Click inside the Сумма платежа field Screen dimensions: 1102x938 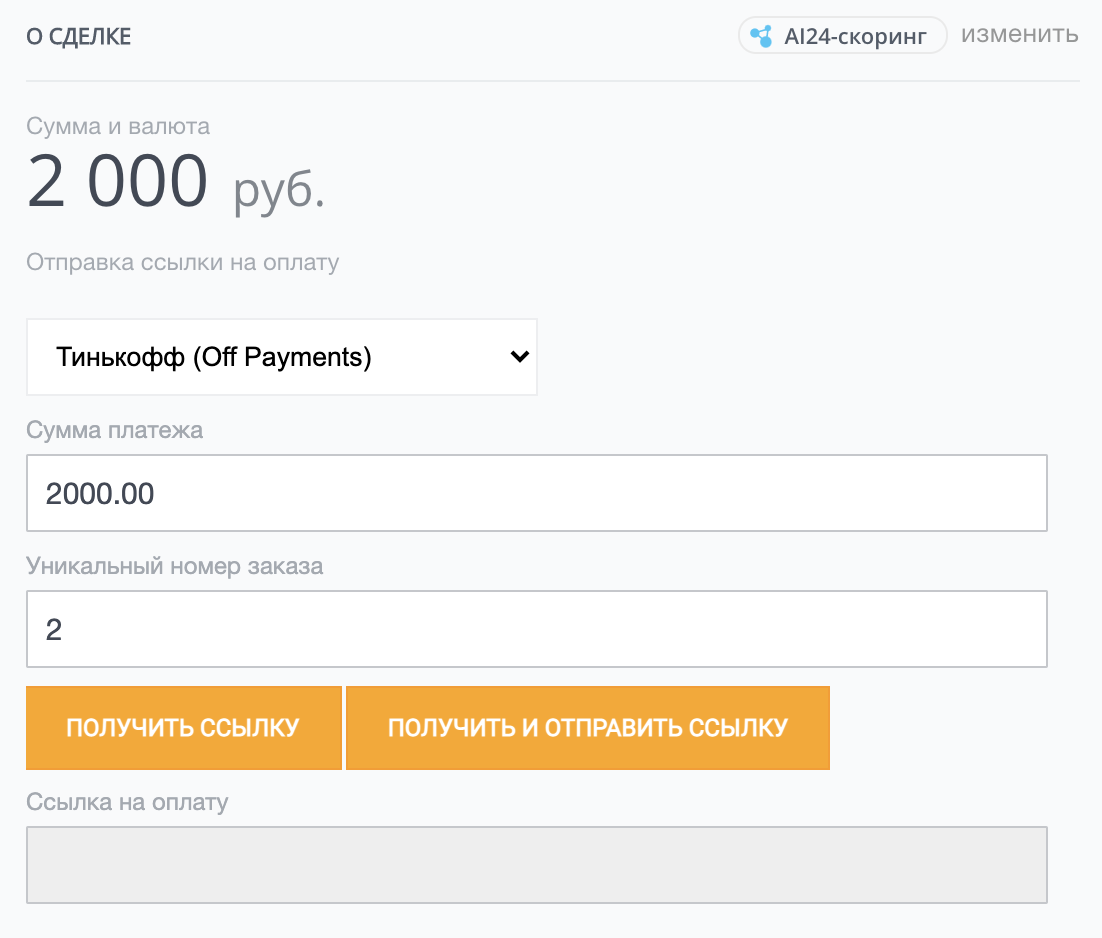536,492
